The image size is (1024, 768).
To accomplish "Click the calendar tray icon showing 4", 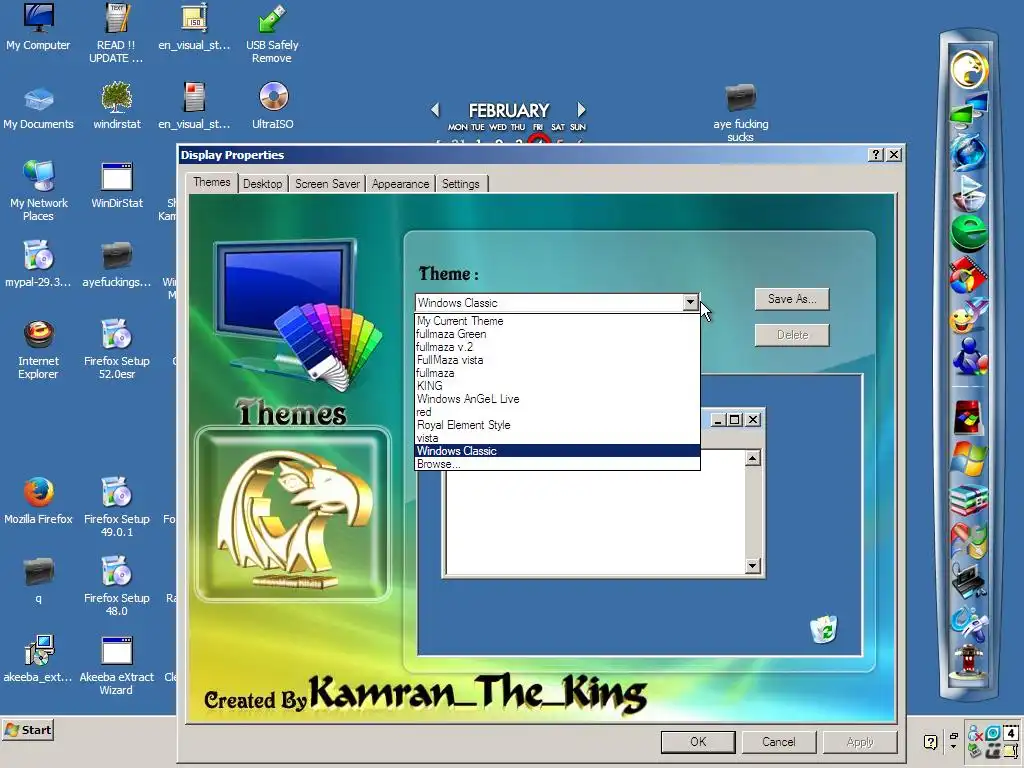I will tap(1010, 733).
